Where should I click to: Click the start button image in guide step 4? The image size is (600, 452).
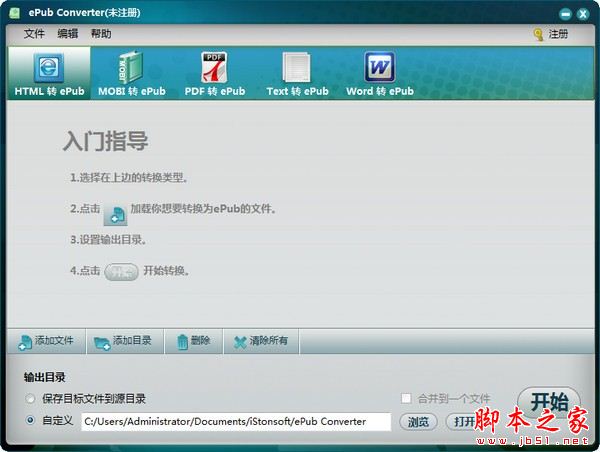click(x=121, y=272)
